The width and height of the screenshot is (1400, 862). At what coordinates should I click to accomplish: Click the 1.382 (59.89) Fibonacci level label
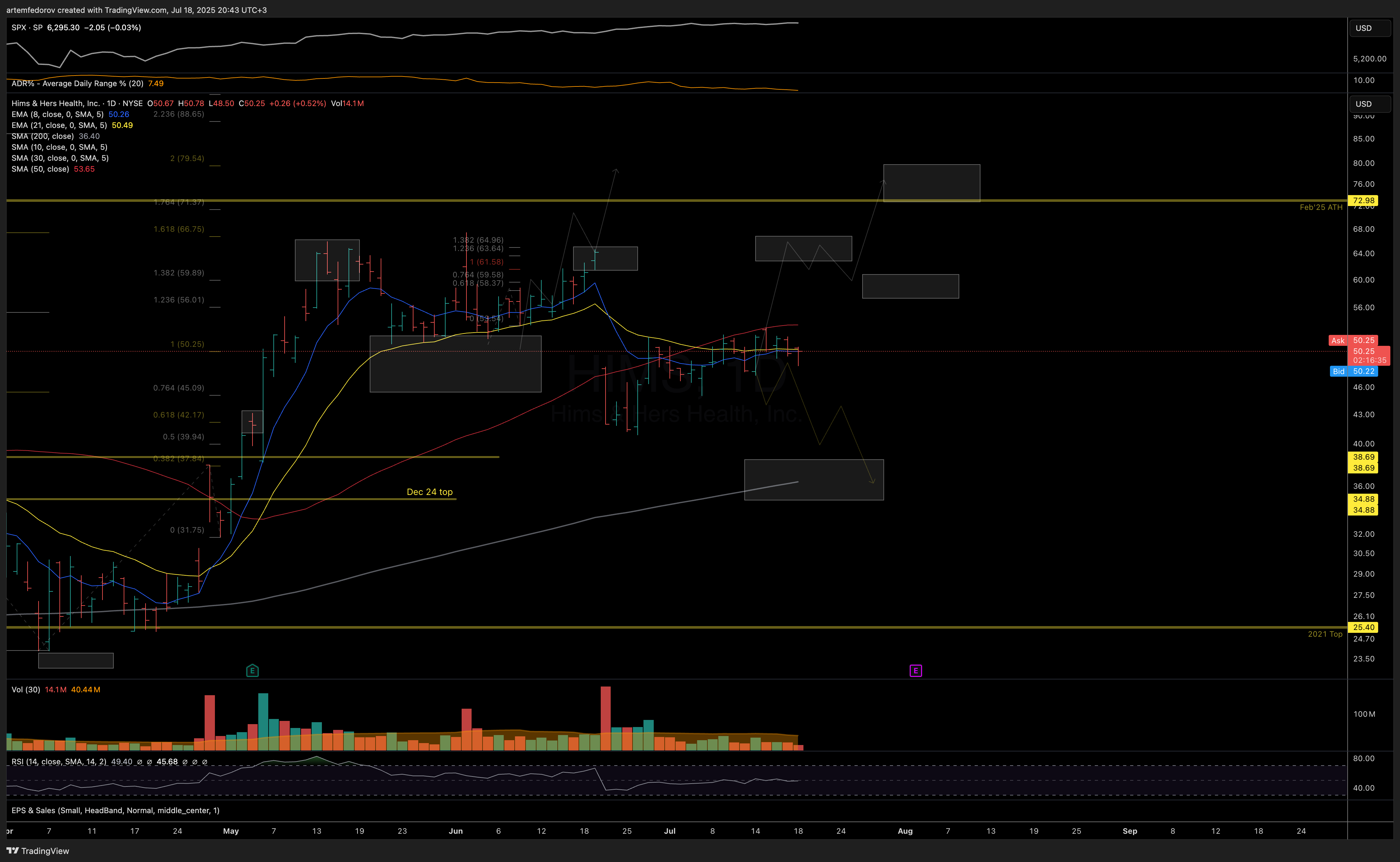[179, 273]
